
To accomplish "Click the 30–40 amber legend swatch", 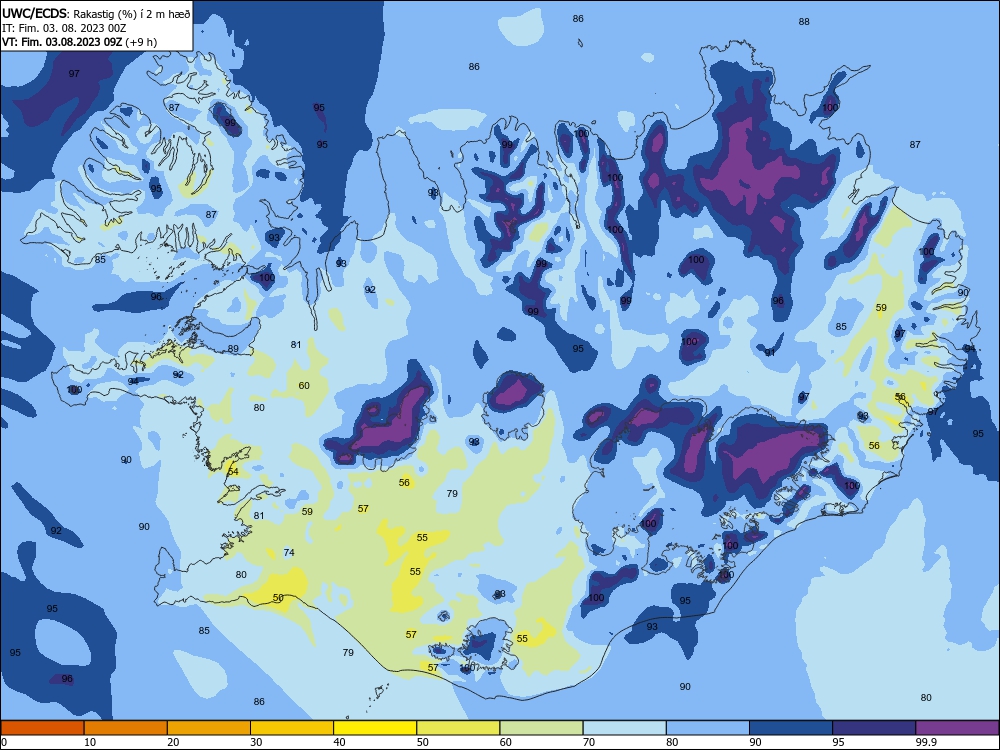I will coord(292,728).
